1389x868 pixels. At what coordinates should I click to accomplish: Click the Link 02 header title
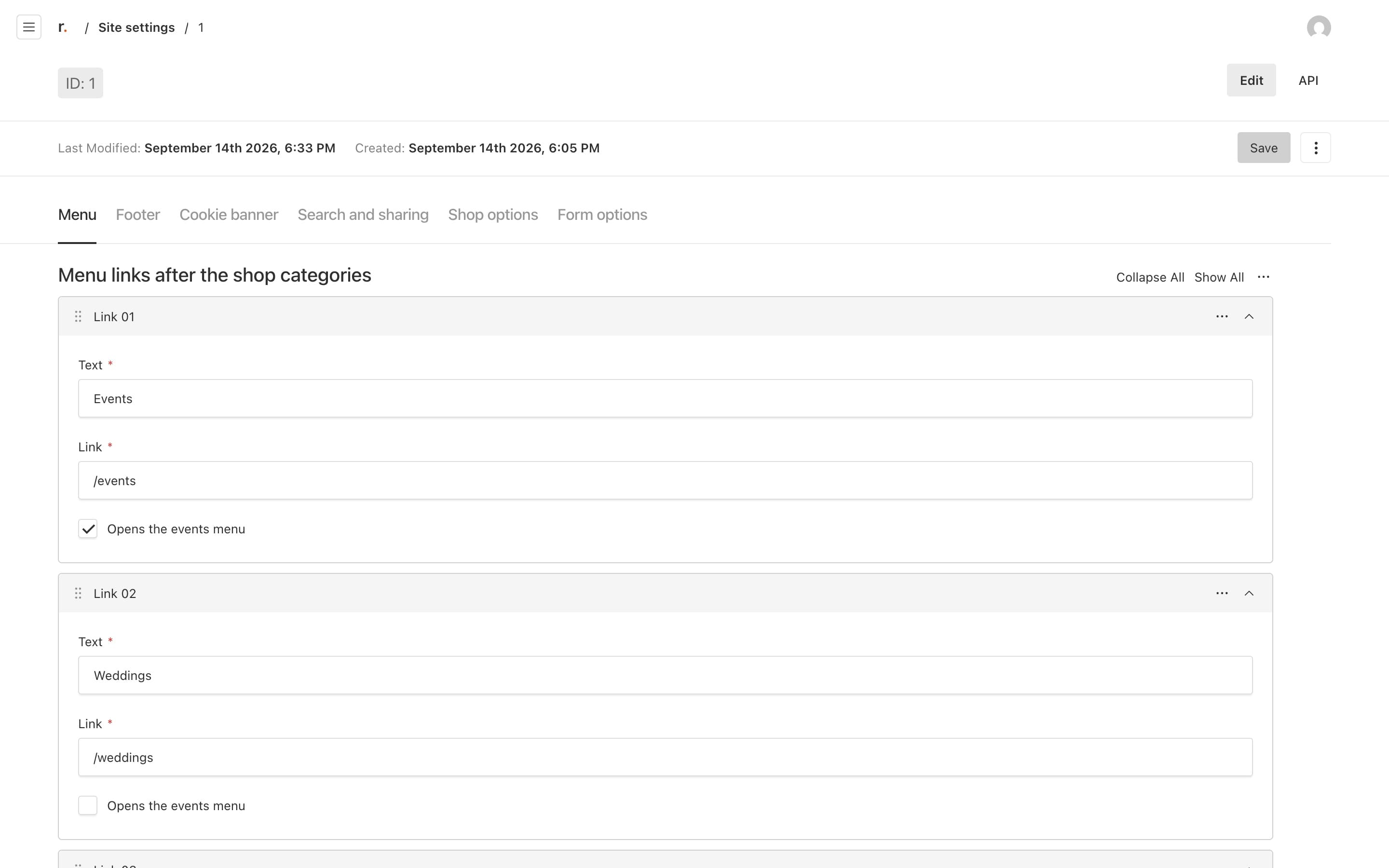[x=115, y=594]
